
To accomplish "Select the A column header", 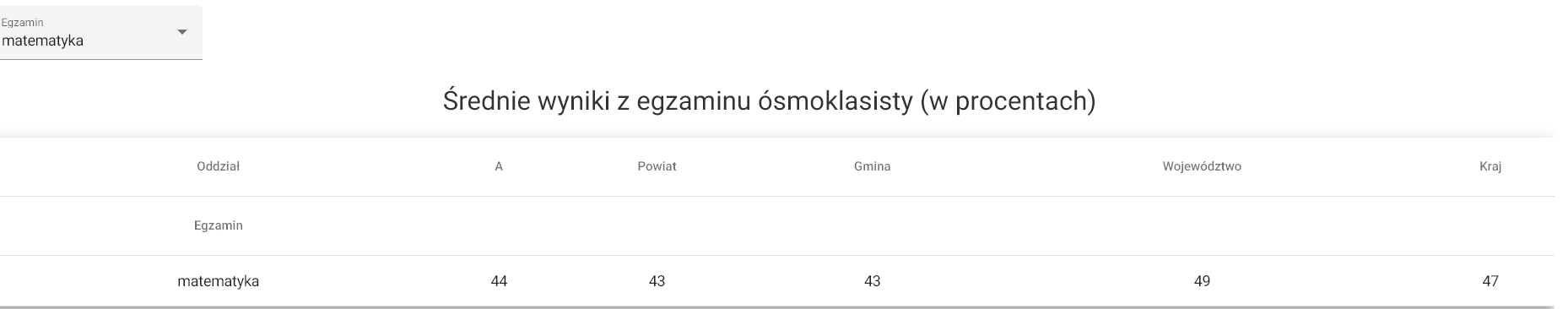I will click(499, 166).
